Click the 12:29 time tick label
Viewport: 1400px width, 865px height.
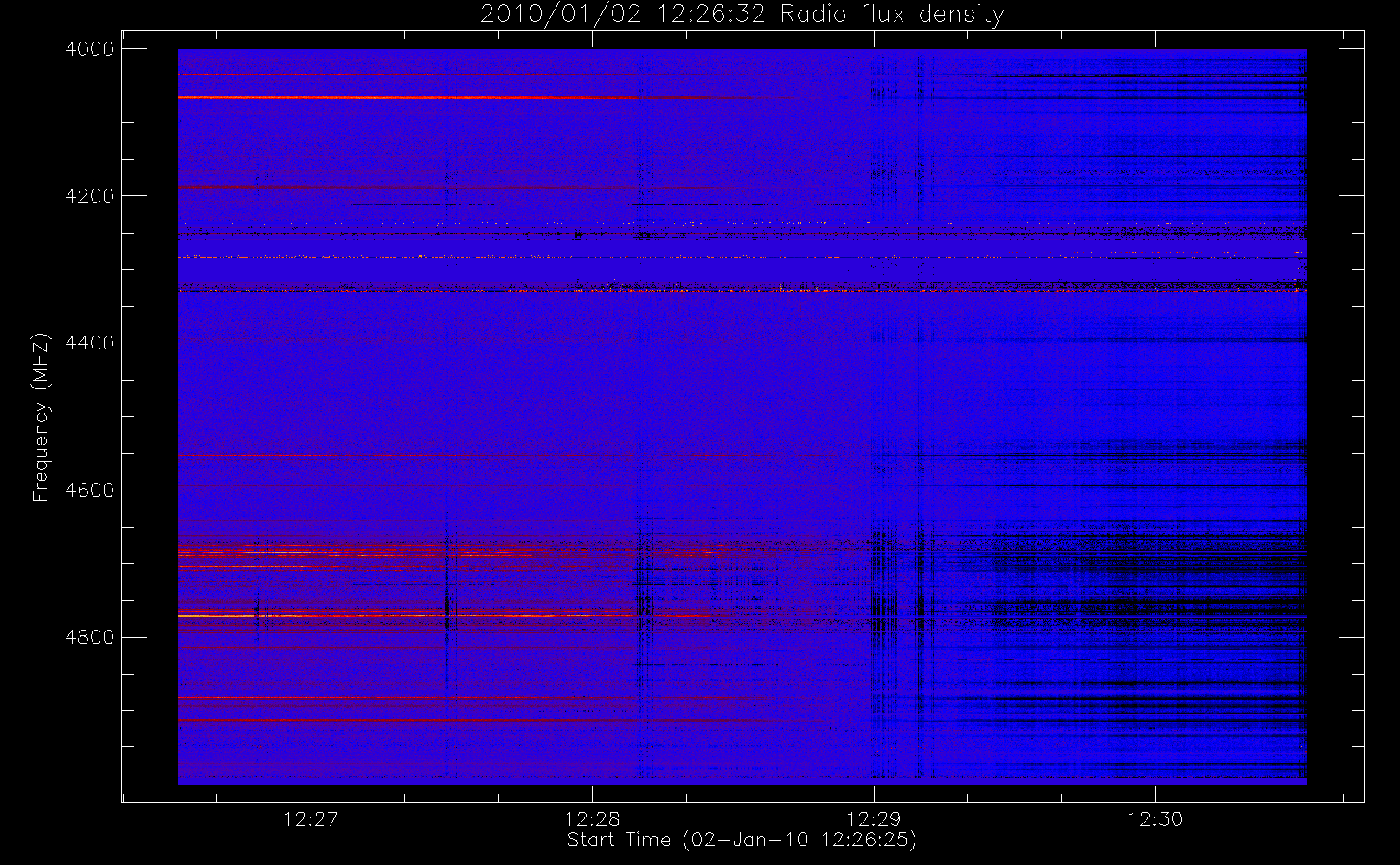pos(874,819)
